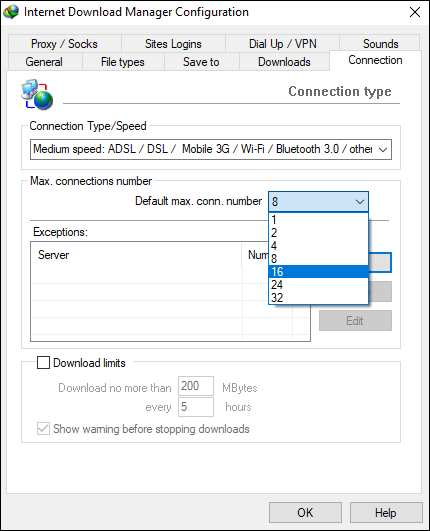430x531 pixels.
Task: Click the Edit exception button
Action: click(x=355, y=320)
